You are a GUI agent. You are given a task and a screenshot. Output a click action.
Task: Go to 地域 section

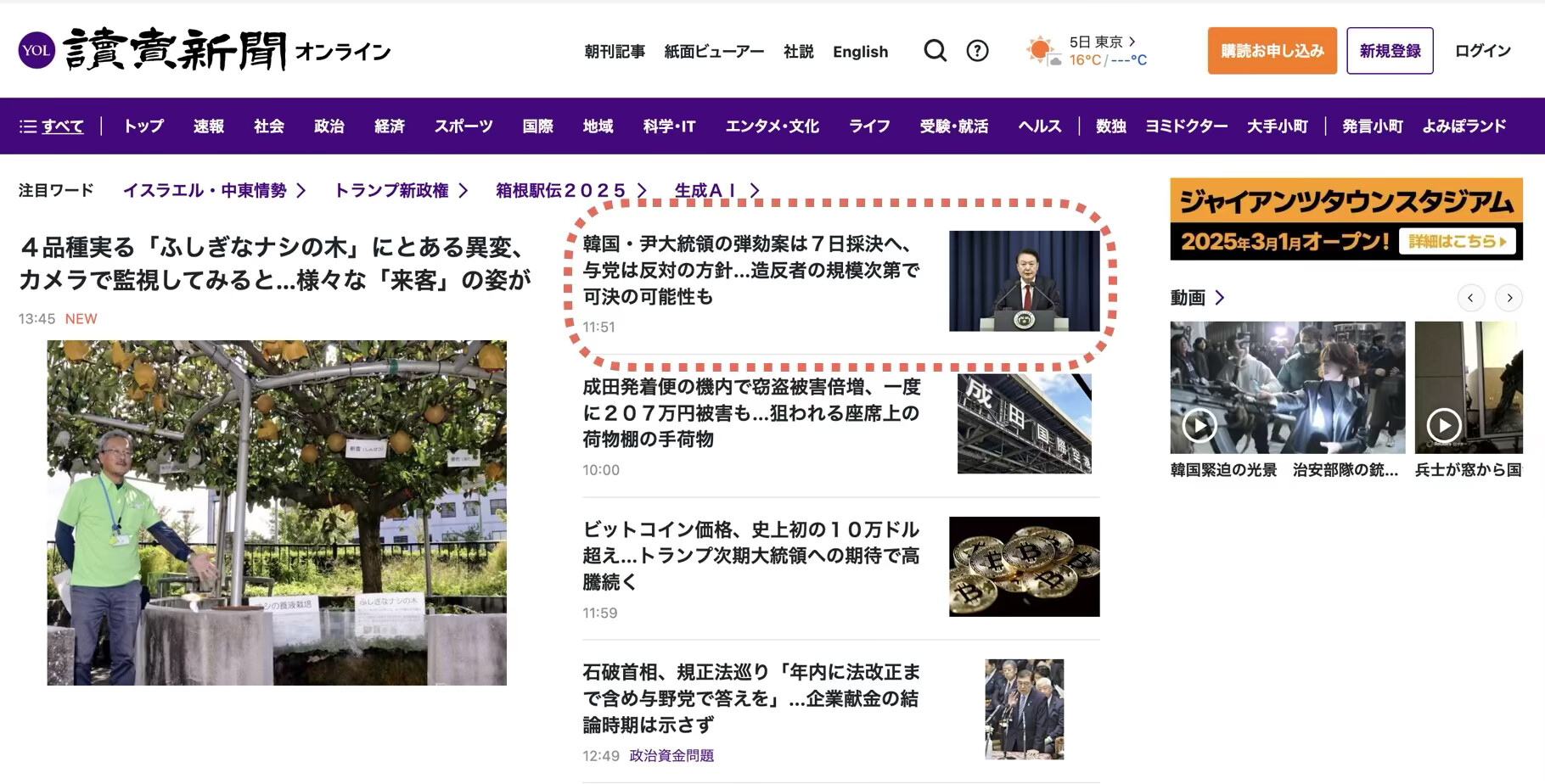click(598, 126)
